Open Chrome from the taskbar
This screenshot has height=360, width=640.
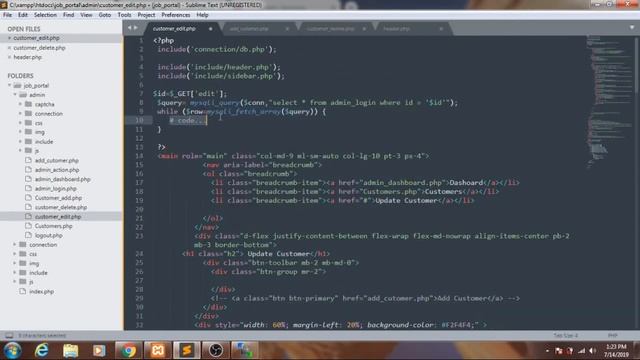(128, 350)
